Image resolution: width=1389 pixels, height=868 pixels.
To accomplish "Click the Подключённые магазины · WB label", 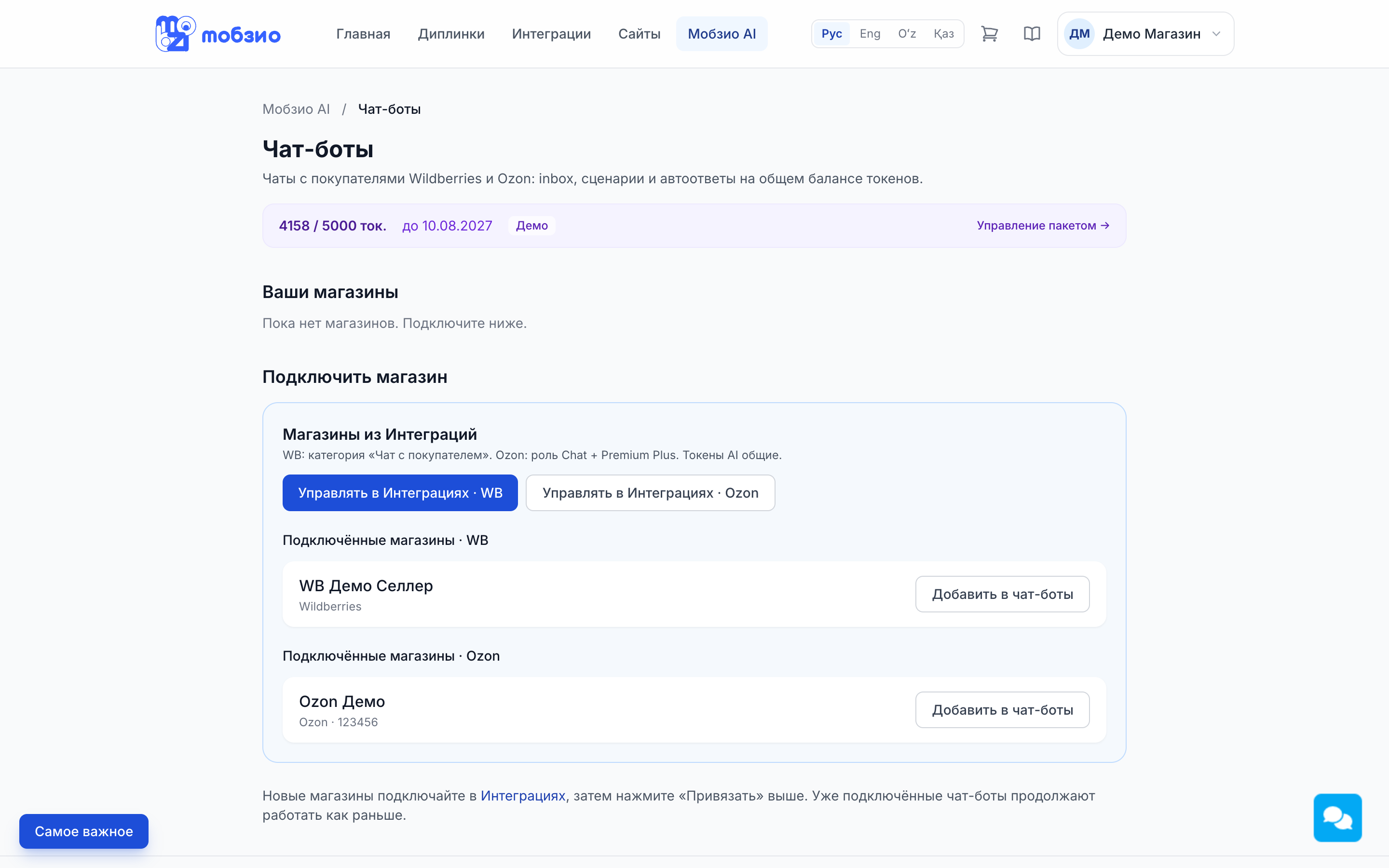I will [385, 540].
